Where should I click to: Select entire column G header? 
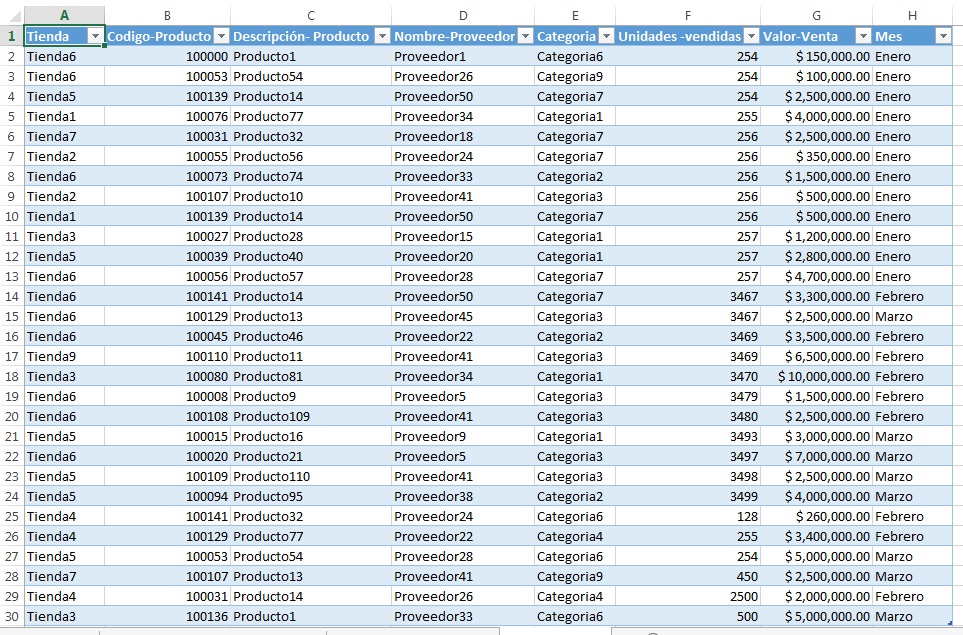point(816,15)
